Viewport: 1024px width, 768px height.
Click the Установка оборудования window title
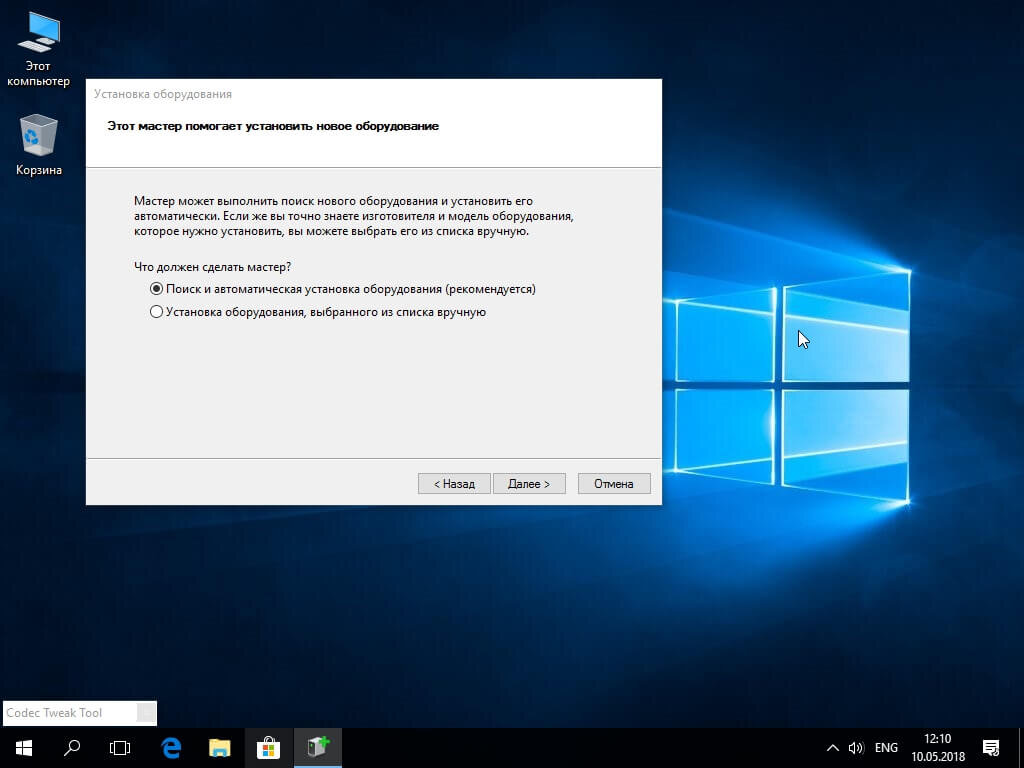(x=163, y=94)
